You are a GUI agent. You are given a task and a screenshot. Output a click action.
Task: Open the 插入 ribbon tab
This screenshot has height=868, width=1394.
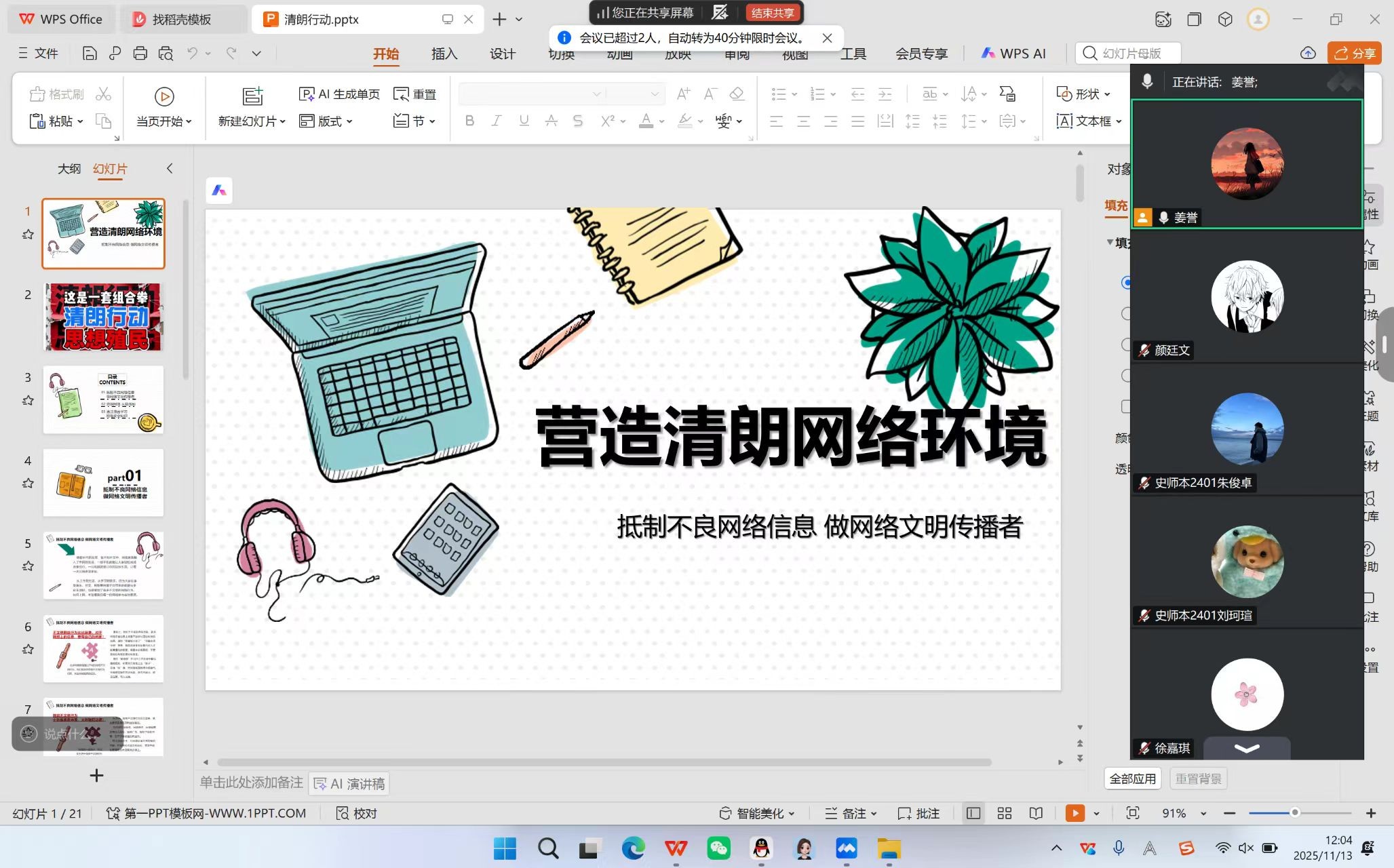click(444, 54)
